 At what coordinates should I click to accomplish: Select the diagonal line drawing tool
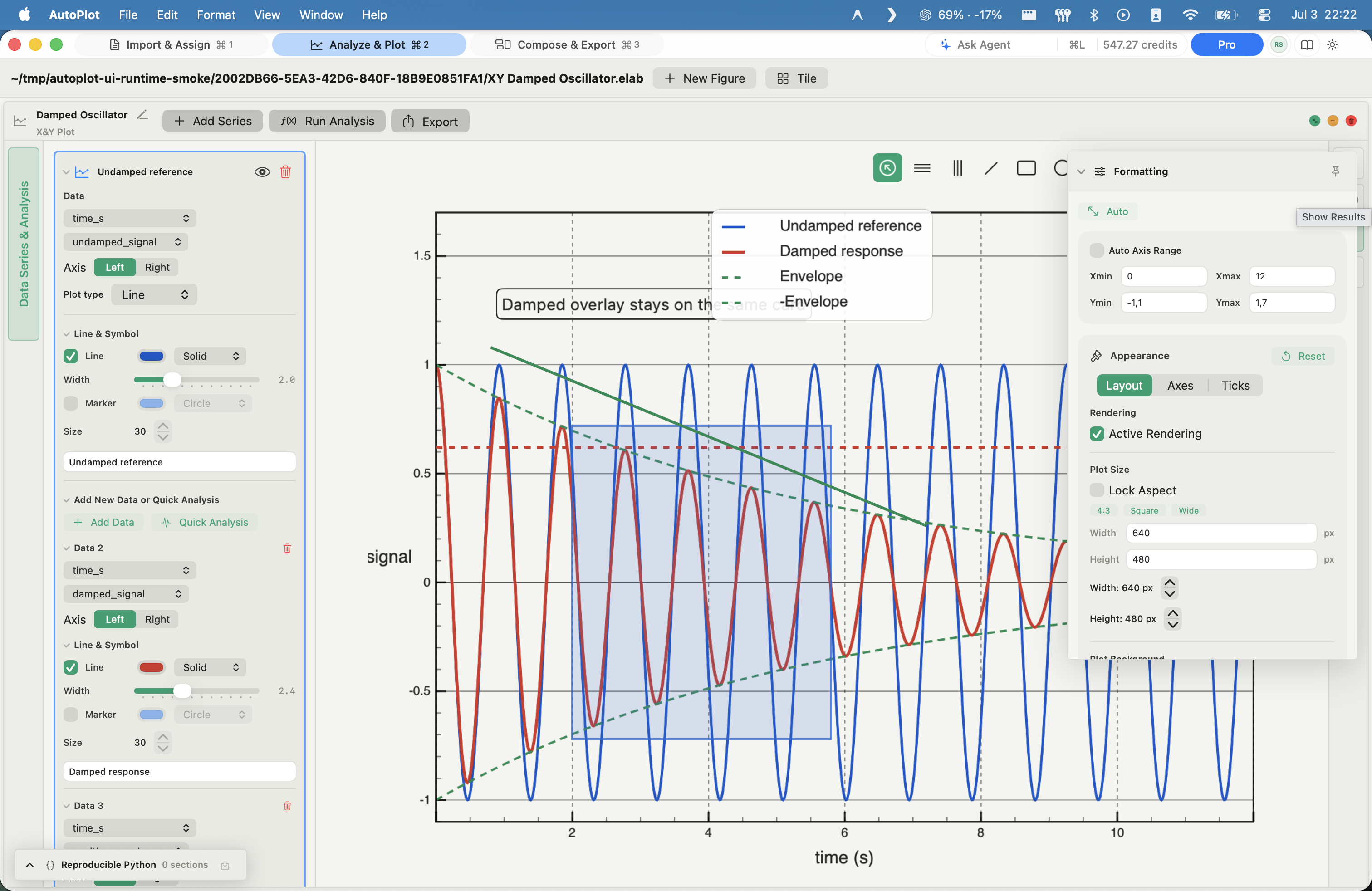991,168
